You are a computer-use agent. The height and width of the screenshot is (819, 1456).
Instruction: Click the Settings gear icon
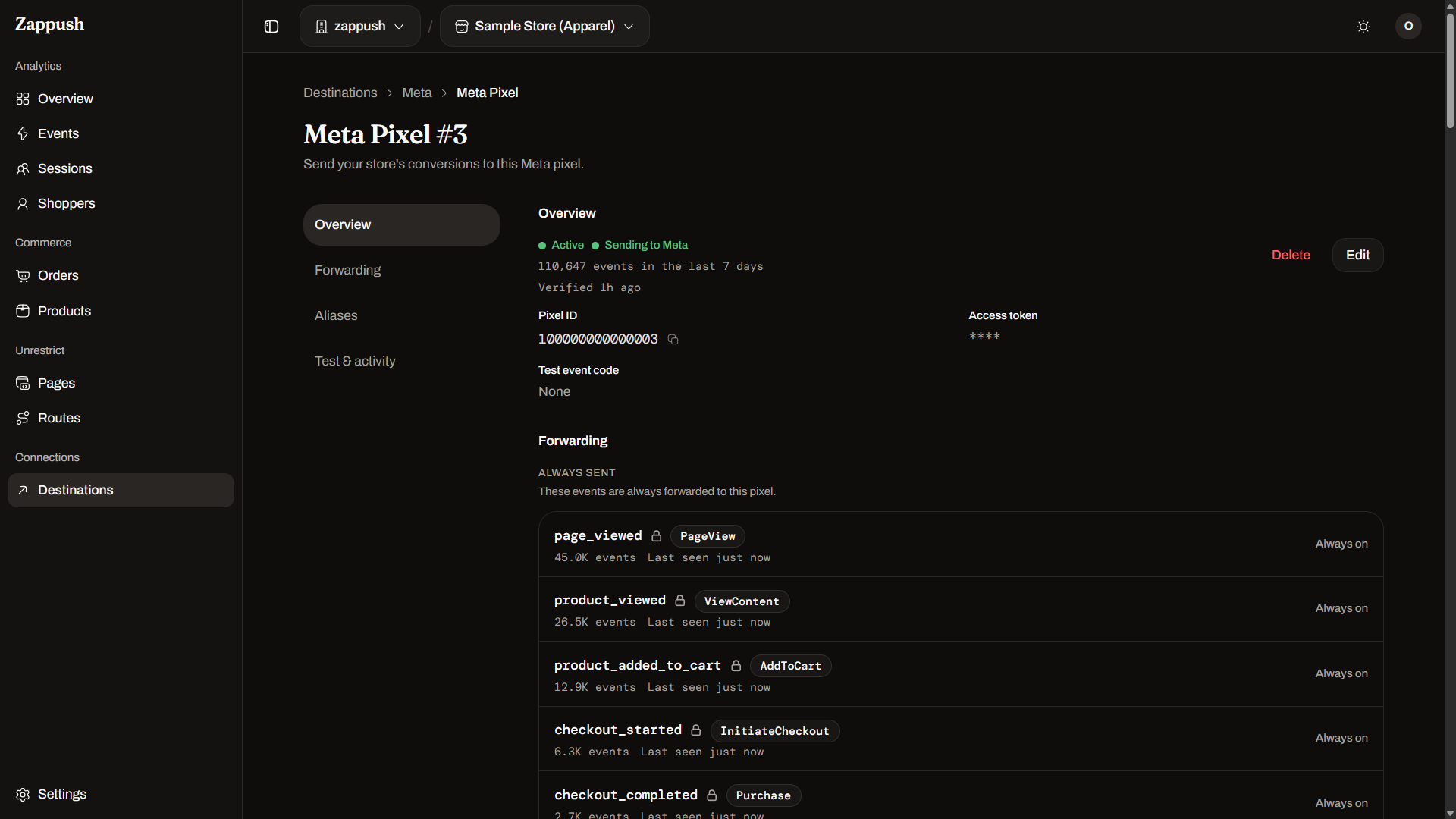pyautogui.click(x=23, y=795)
